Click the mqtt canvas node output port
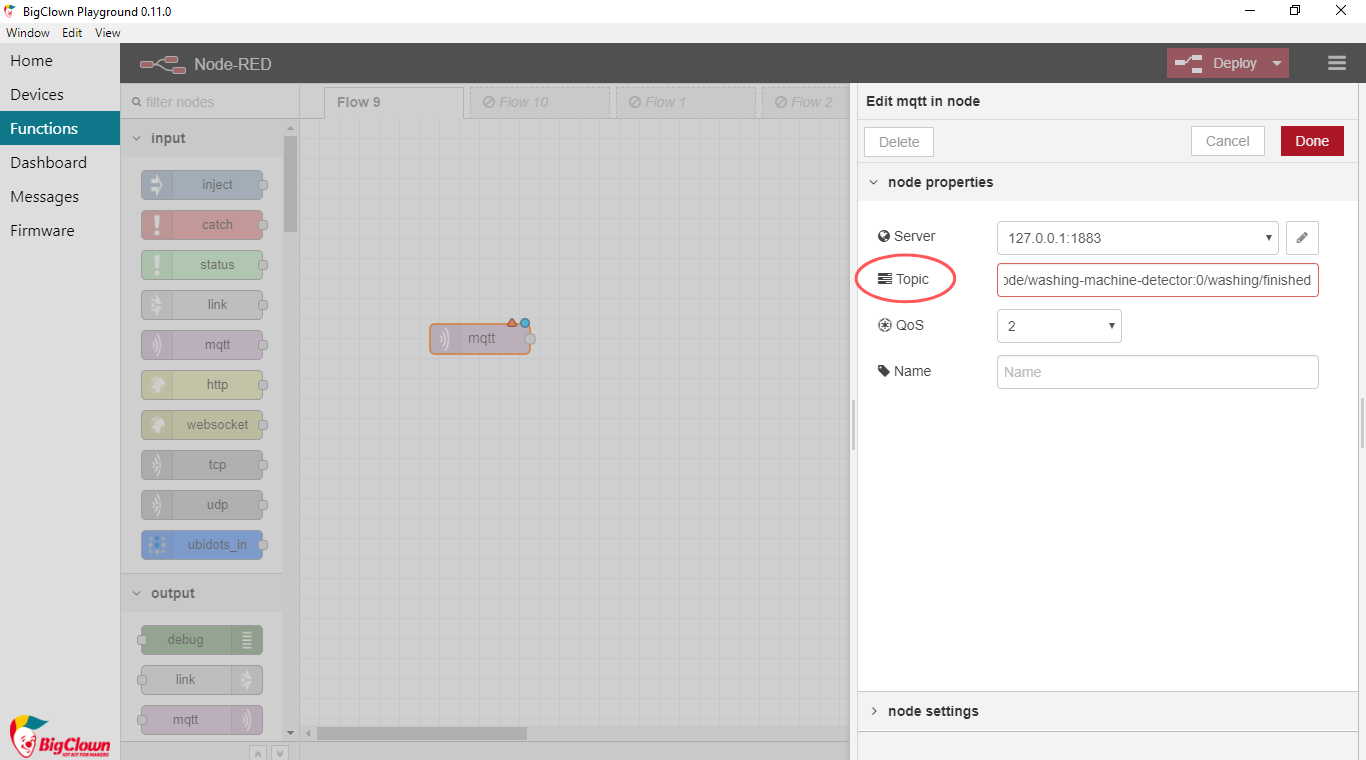Image resolution: width=1366 pixels, height=760 pixels. point(530,339)
